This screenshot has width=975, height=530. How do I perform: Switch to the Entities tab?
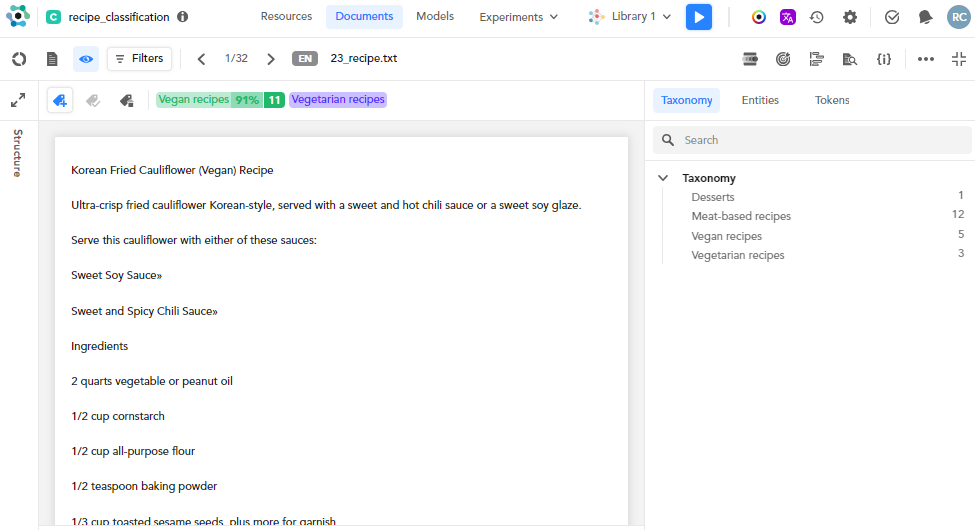760,100
